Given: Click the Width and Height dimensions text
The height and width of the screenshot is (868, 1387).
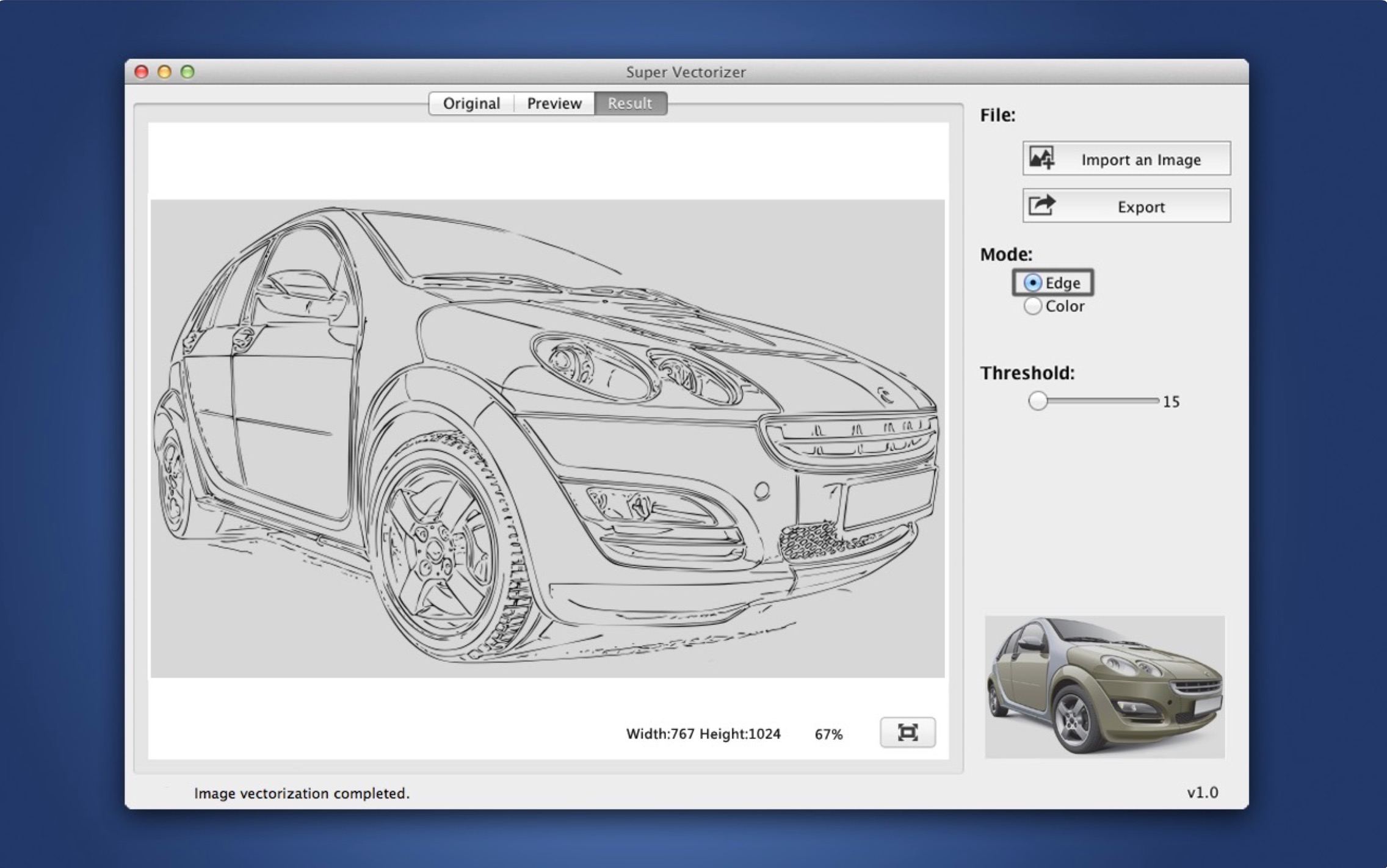Looking at the screenshot, I should coord(703,734).
